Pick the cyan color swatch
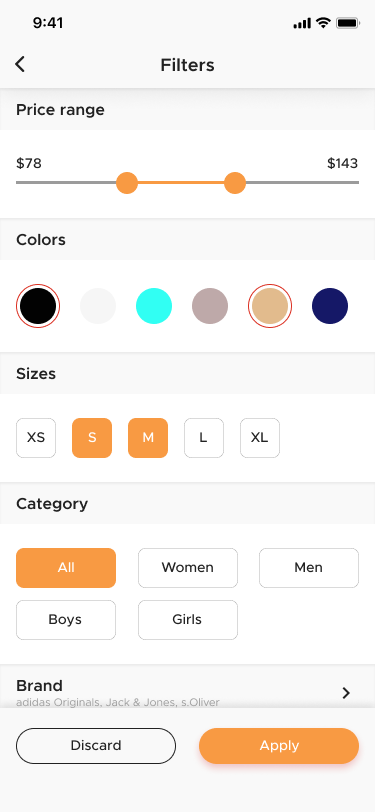Image resolution: width=375 pixels, height=812 pixels. click(154, 306)
